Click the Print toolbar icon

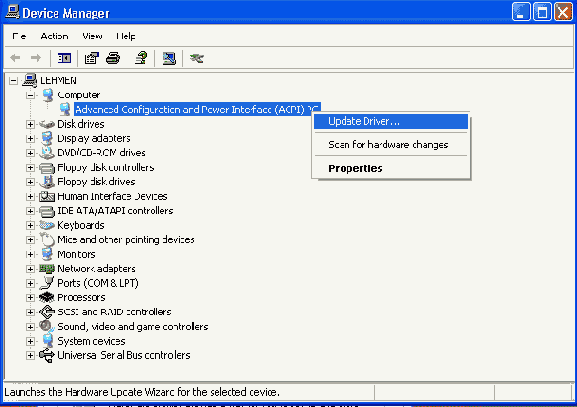113,58
